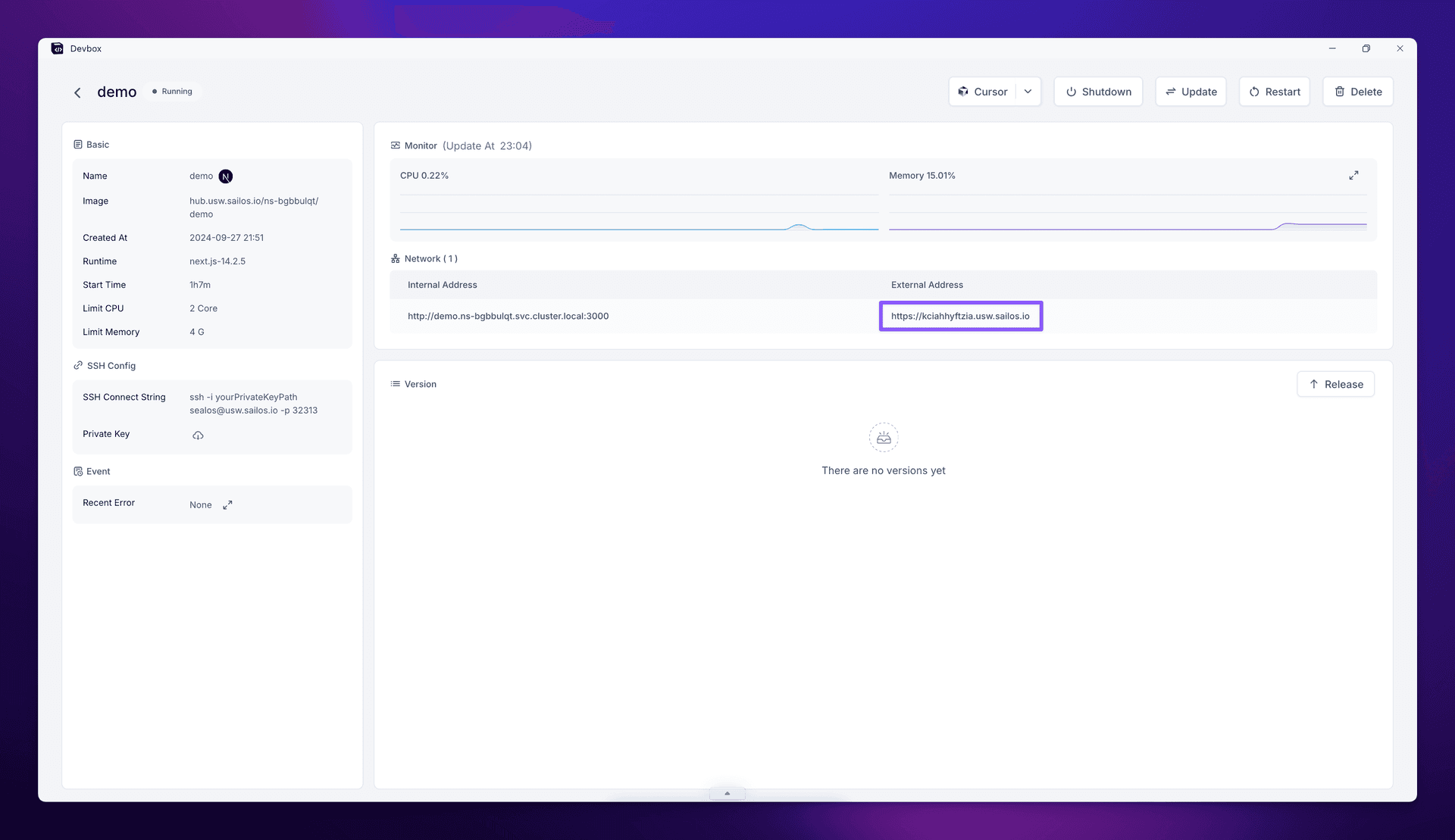Click the upload arrow on the Release button
This screenshot has height=840, width=1455.
[x=1315, y=384]
